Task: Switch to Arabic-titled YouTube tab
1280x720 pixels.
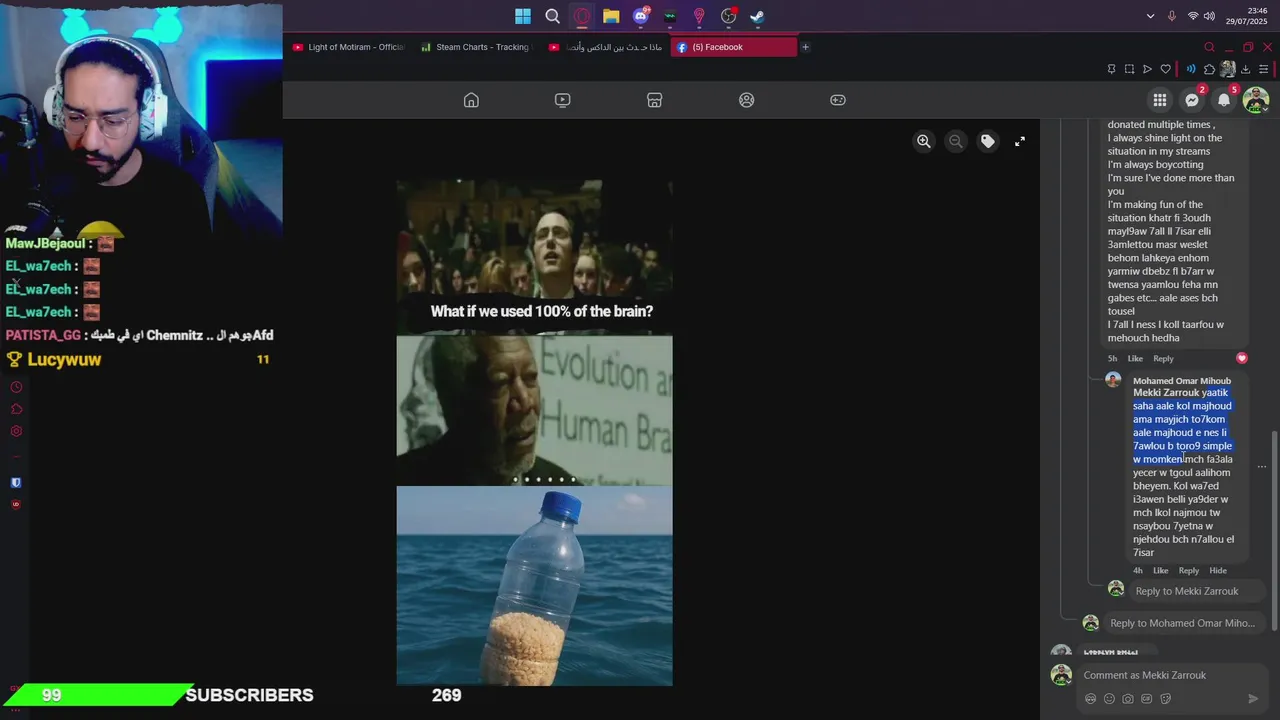Action: point(605,47)
